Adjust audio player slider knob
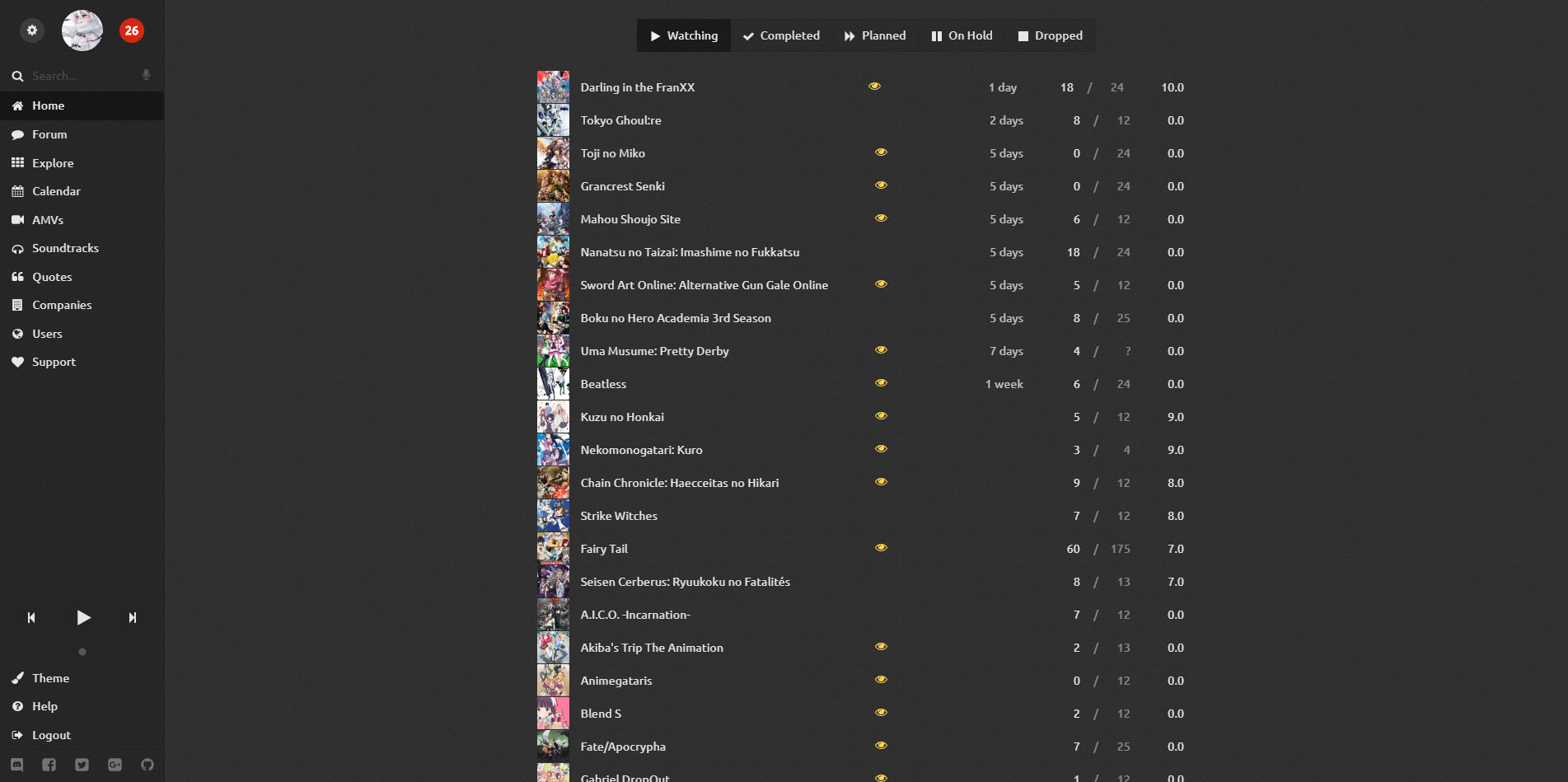Viewport: 1568px width, 782px height. coord(82,652)
